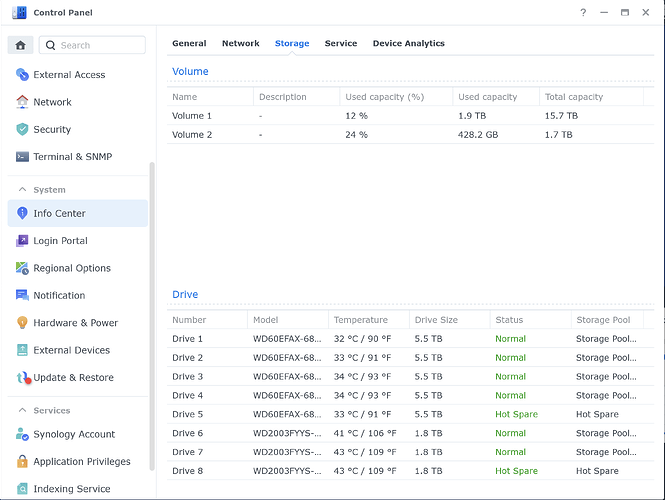The image size is (665, 500).
Task: Select the Storage tab
Action: pyautogui.click(x=292, y=43)
